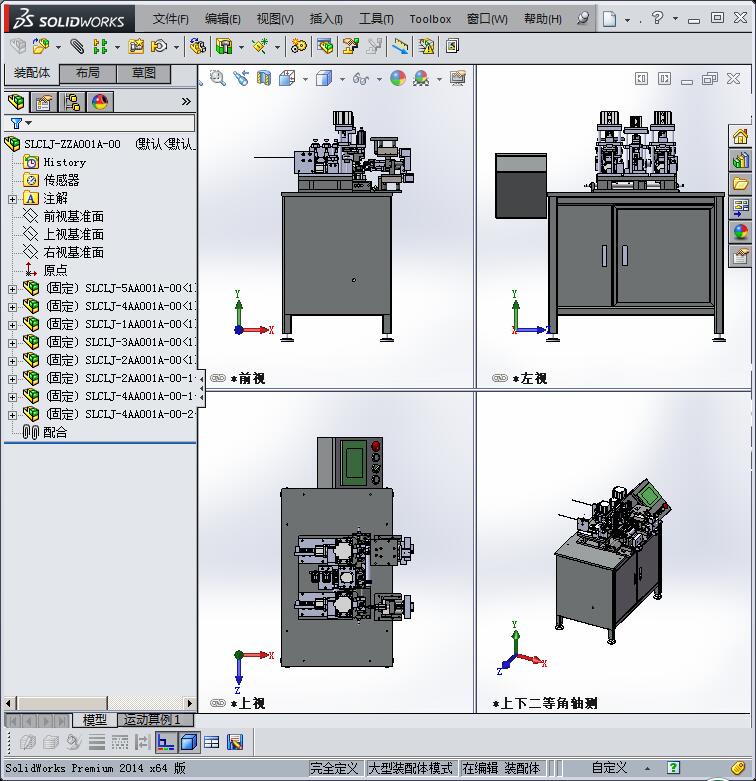Expand the SLCLJ-5AA001A-00 component node
The image size is (756, 781).
(x=12, y=289)
